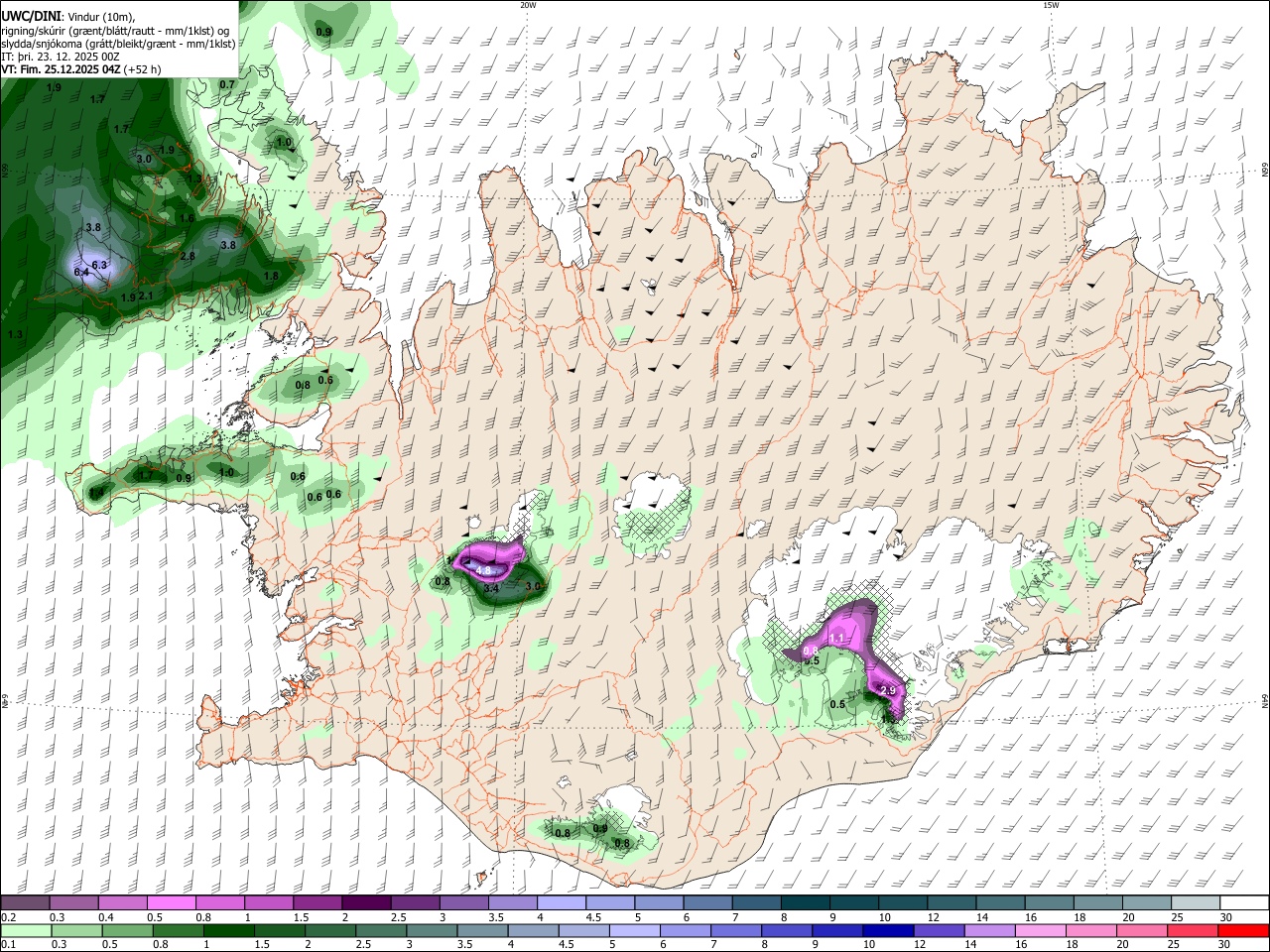Click the 6.4 precipitation value
This screenshot has width=1270, height=952.
[x=81, y=273]
